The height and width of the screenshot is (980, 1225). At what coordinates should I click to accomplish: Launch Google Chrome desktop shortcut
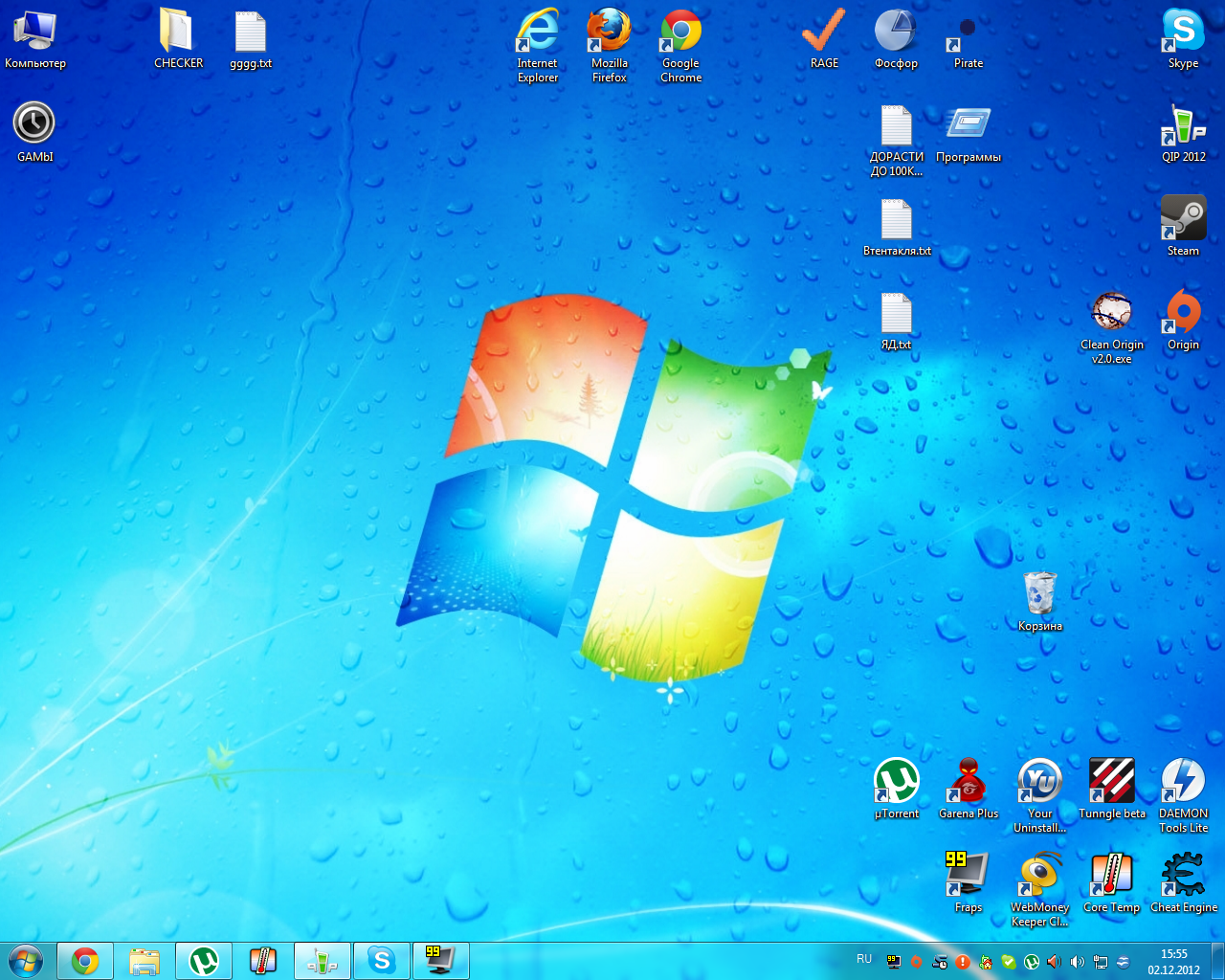pos(681,46)
